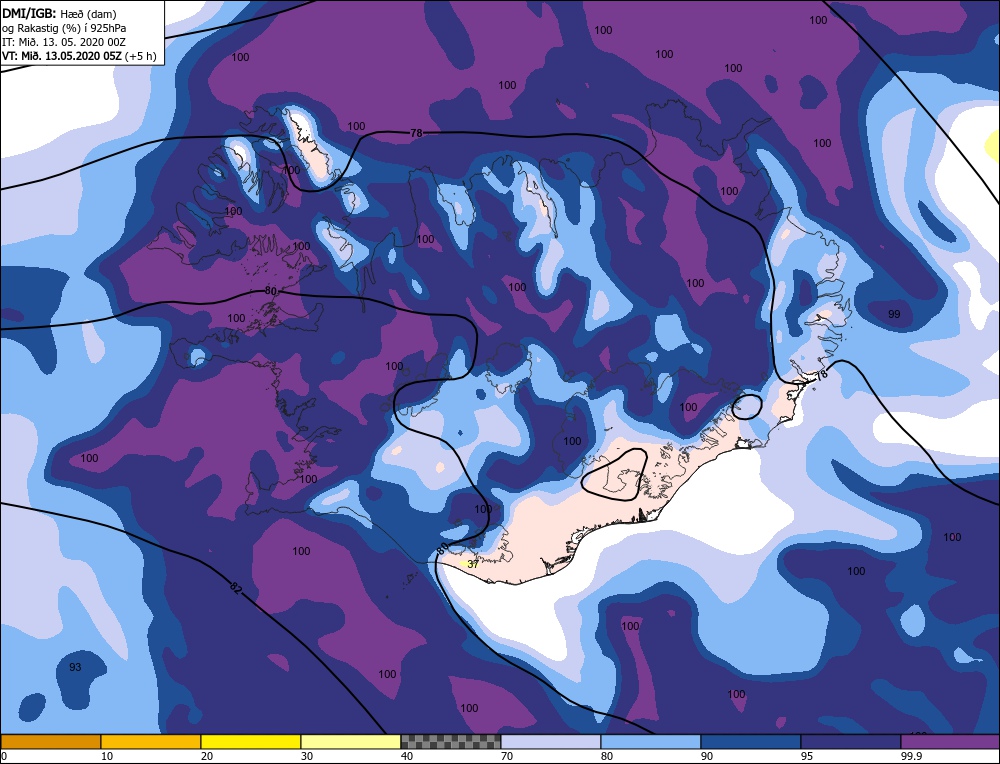Click the orange 10–20 legend swatch
This screenshot has height=764, width=1000.
(x=151, y=741)
